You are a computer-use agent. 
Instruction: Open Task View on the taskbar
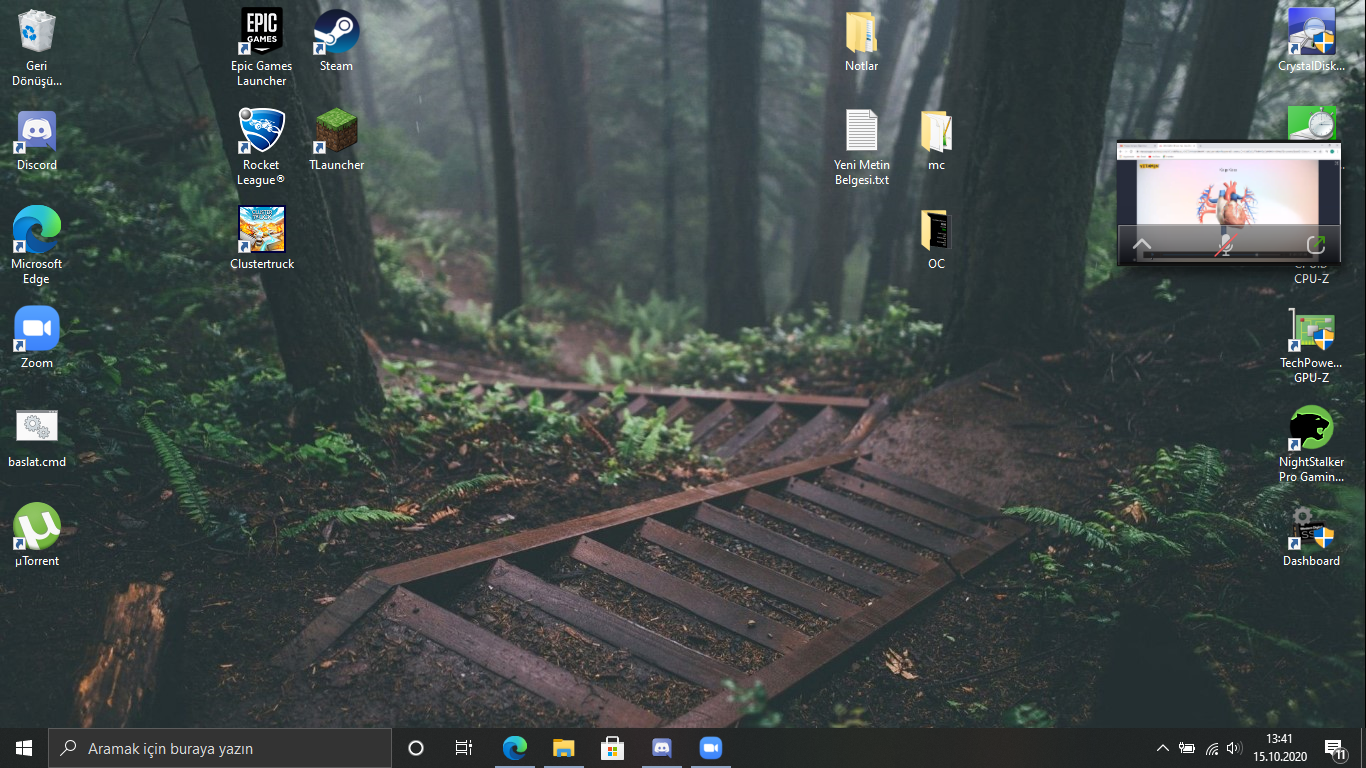pos(464,748)
